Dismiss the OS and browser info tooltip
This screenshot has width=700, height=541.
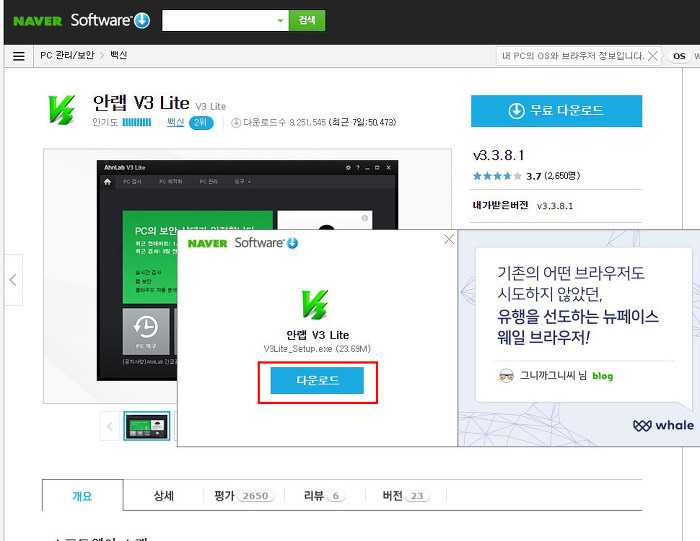653,56
